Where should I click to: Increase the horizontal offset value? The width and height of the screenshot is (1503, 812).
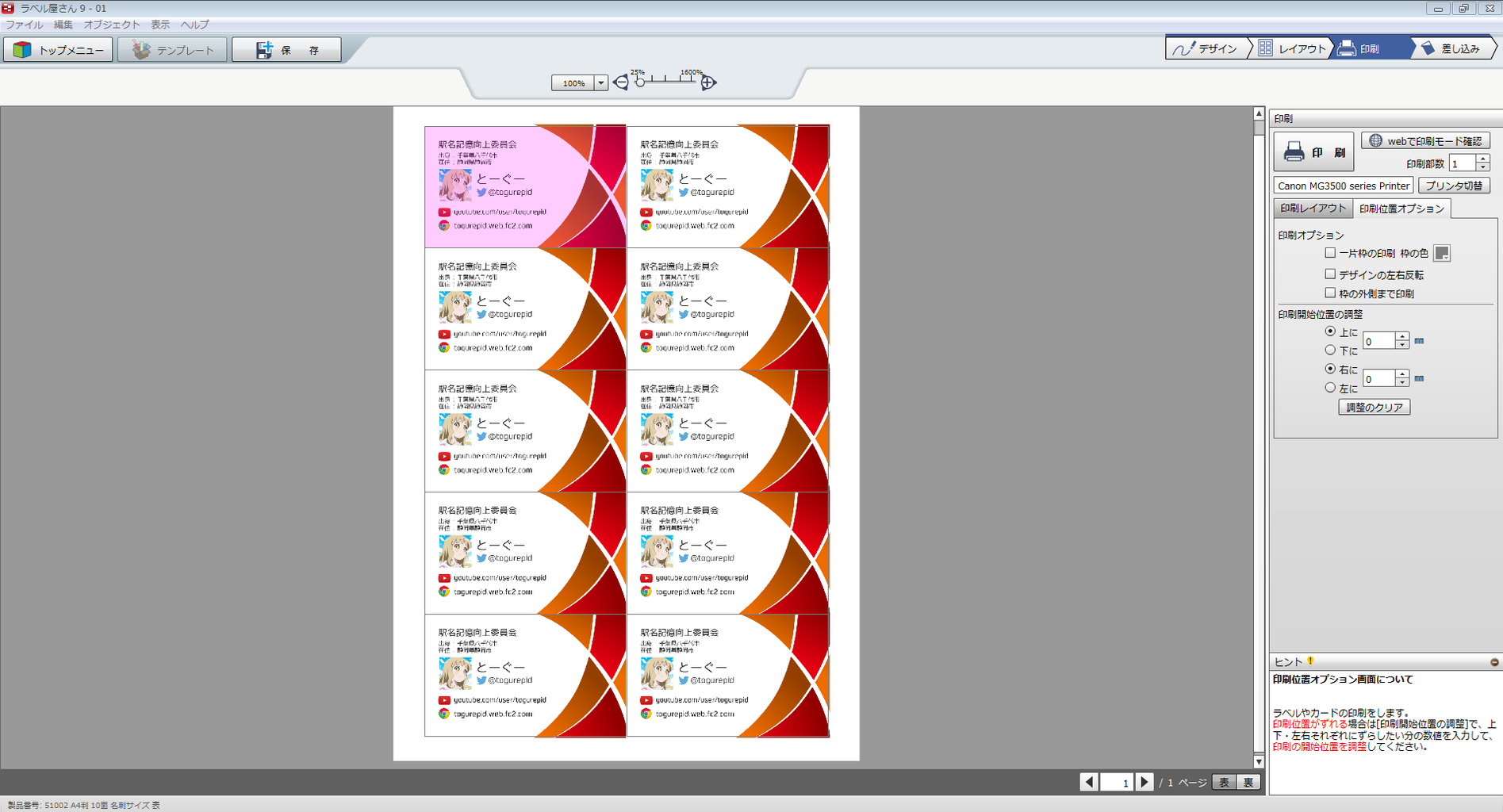pyautogui.click(x=1402, y=373)
